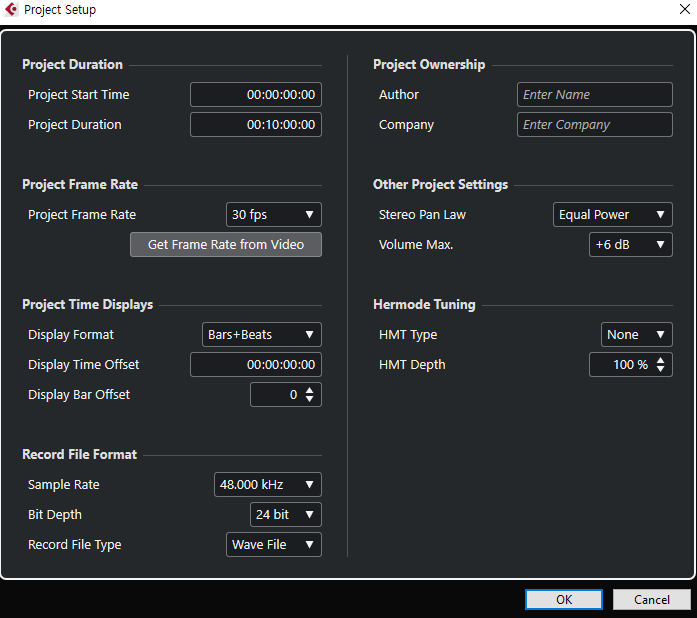
Task: Click the Project Frame Rate section heading
Action: click(80, 185)
